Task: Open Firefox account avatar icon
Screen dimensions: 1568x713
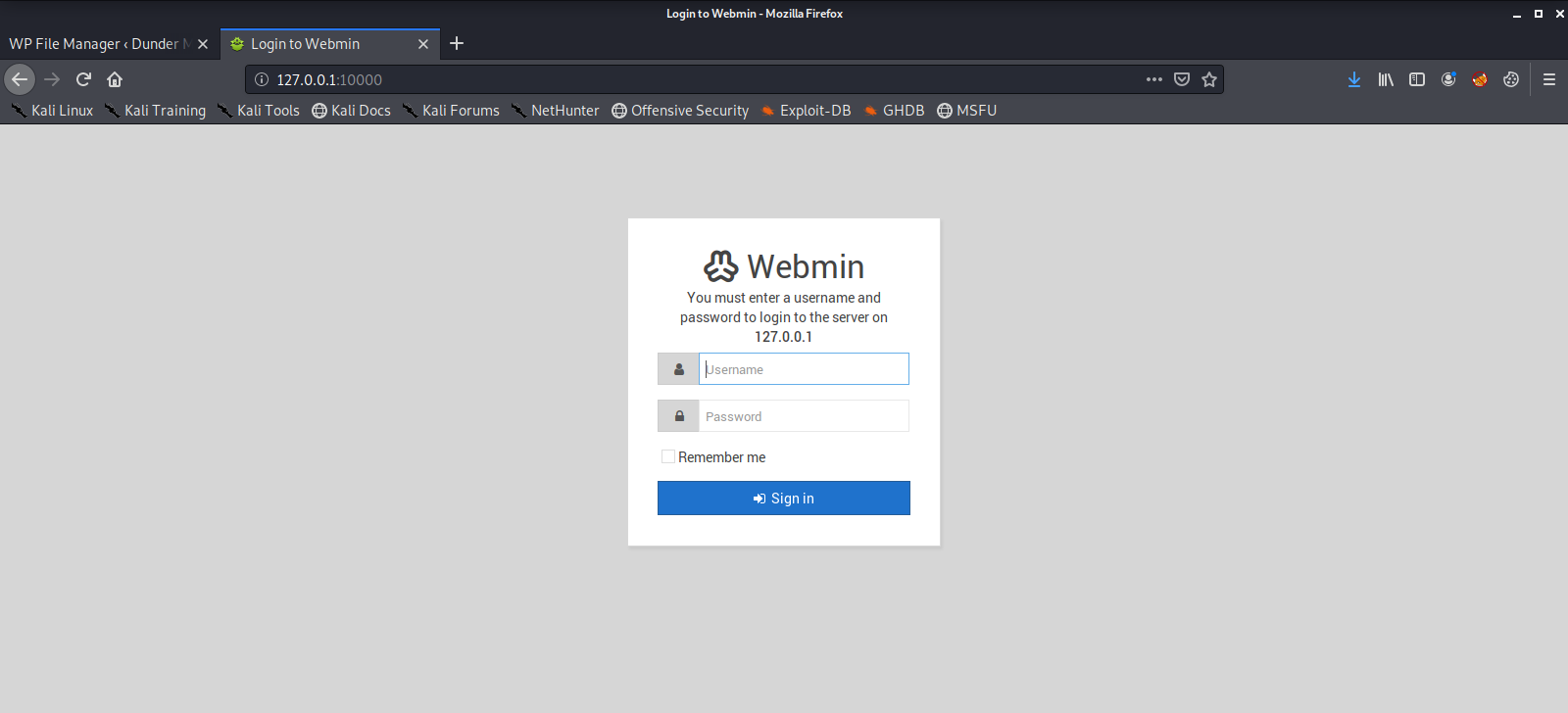Action: click(x=1448, y=79)
